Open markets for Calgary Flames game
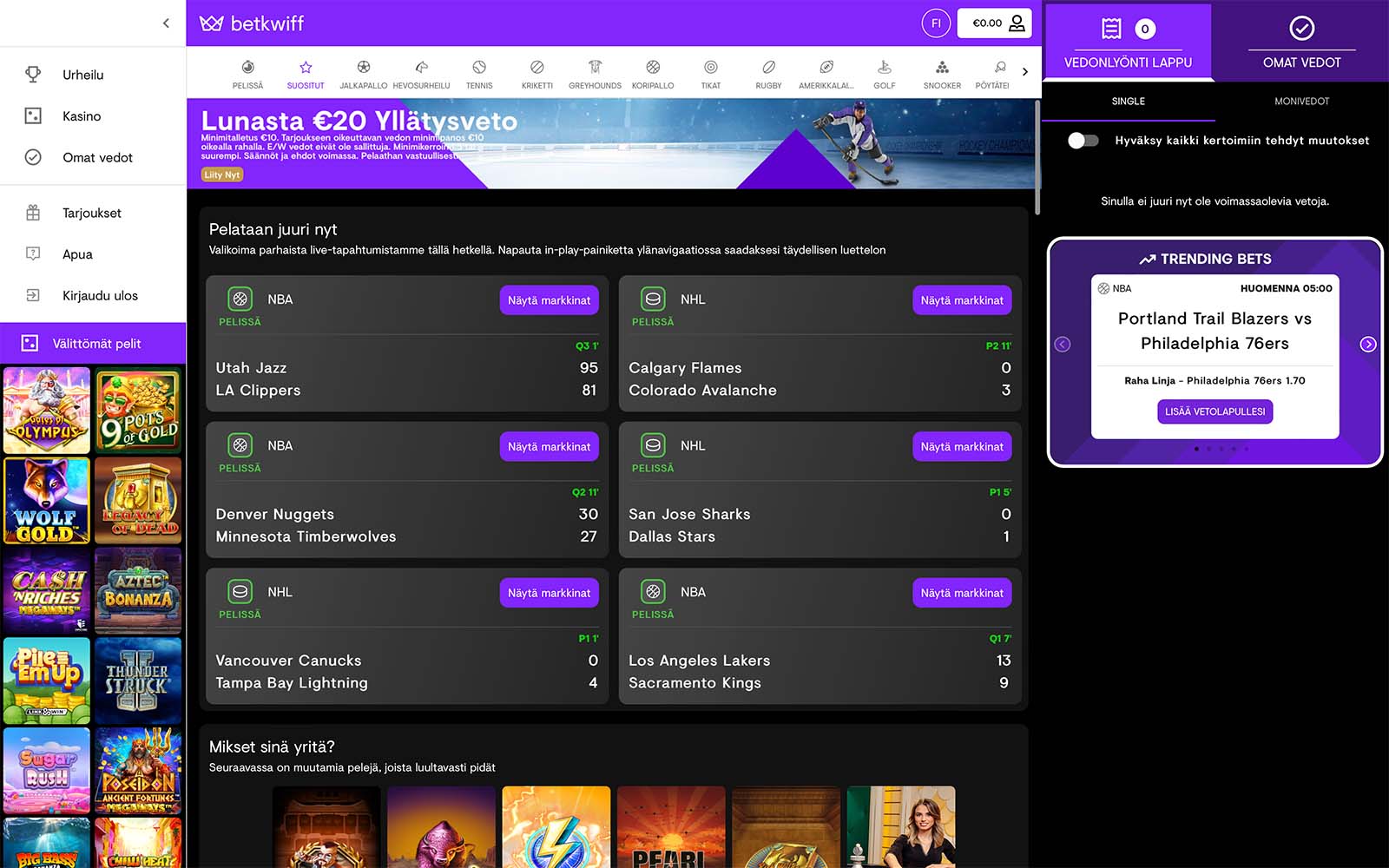The width and height of the screenshot is (1389, 868). click(962, 300)
